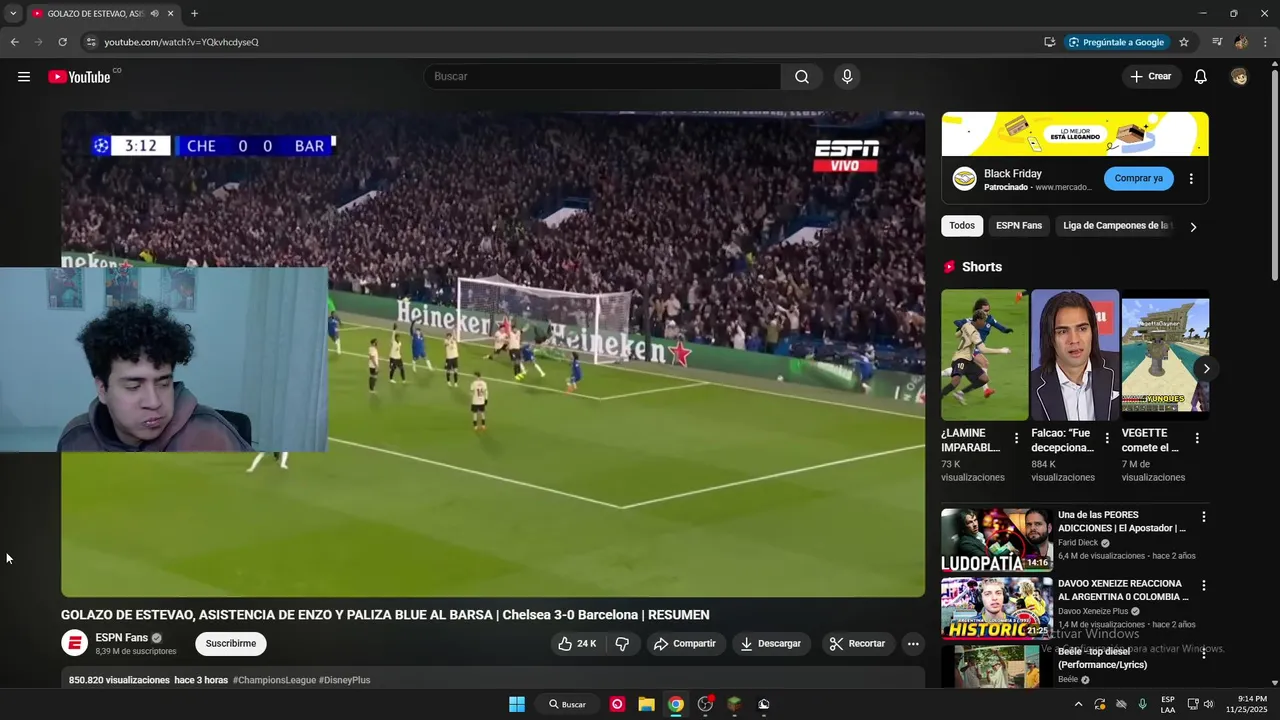Reload the page in Chrome

coord(62,42)
